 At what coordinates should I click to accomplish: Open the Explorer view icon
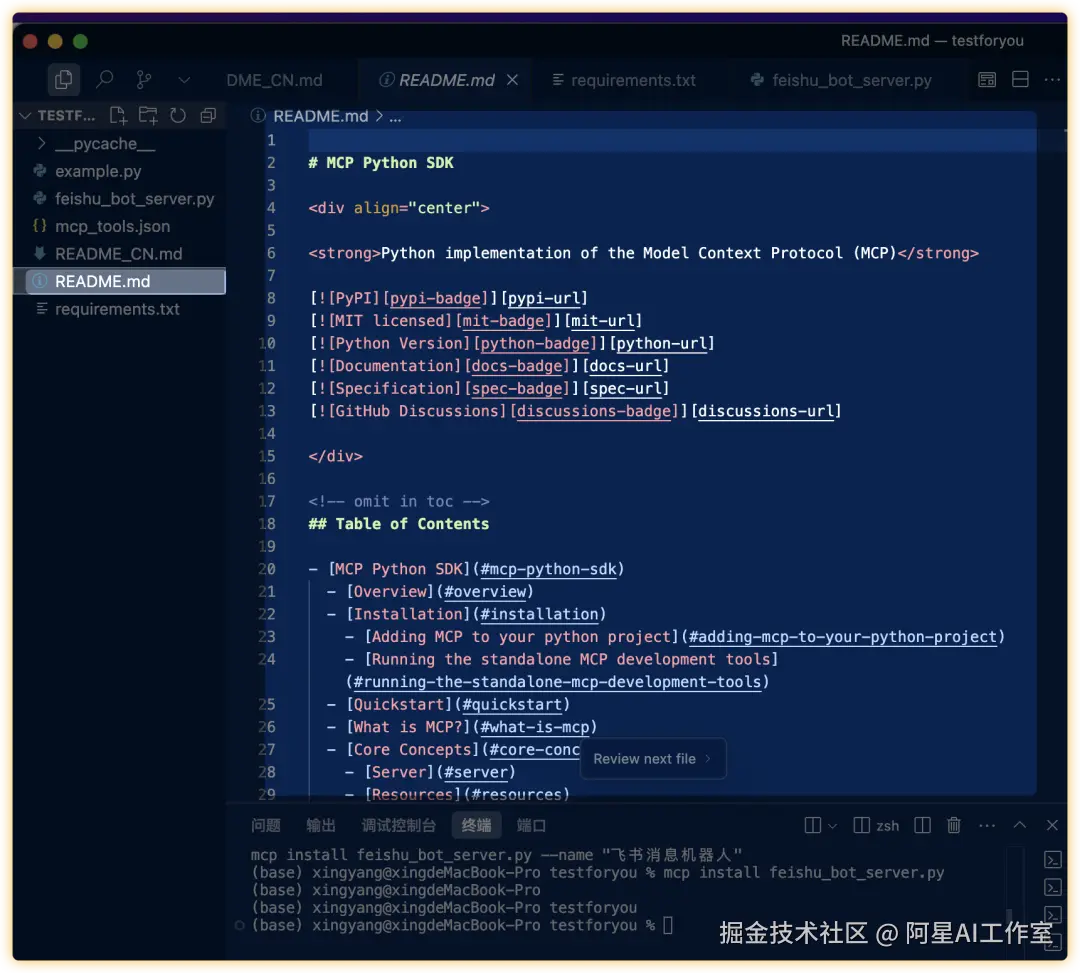63,80
